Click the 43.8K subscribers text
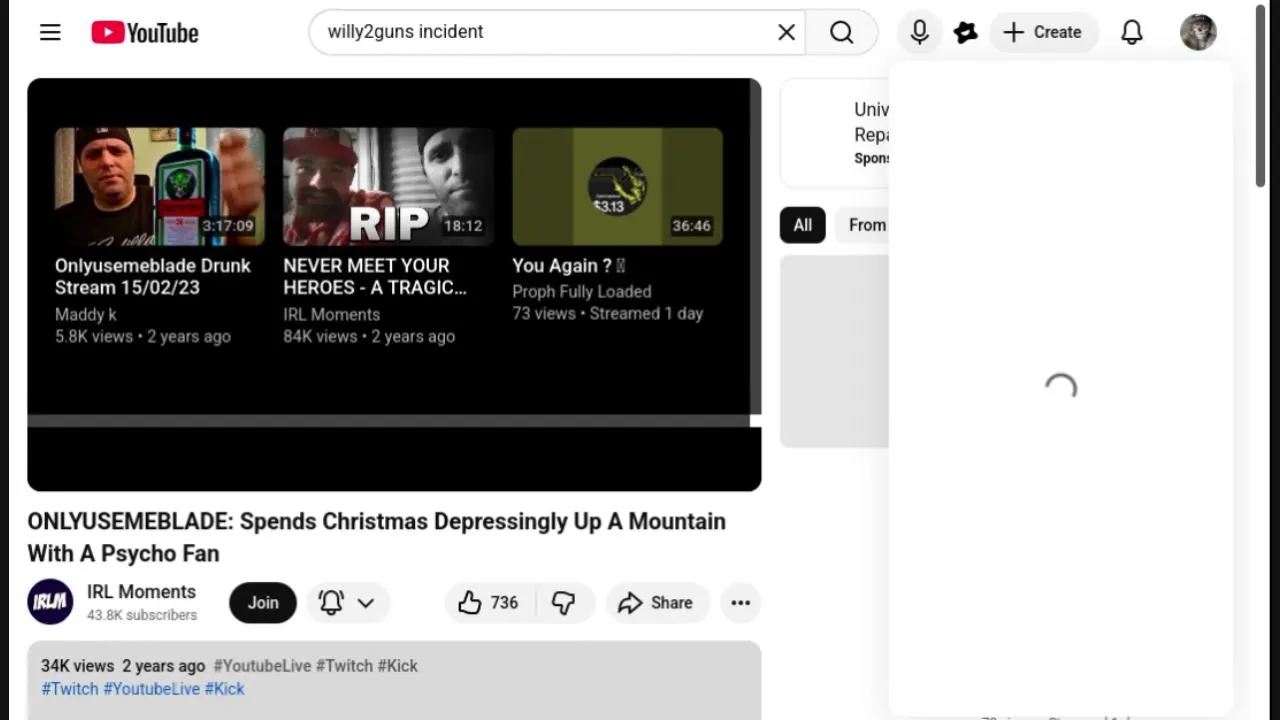Image resolution: width=1280 pixels, height=720 pixels. [x=142, y=615]
